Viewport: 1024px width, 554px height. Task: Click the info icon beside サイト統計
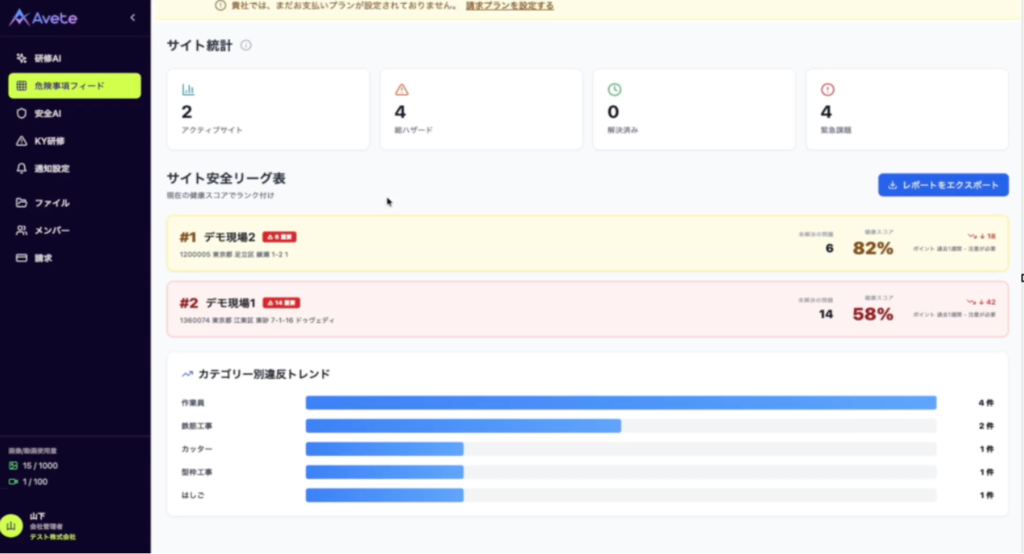[x=246, y=45]
